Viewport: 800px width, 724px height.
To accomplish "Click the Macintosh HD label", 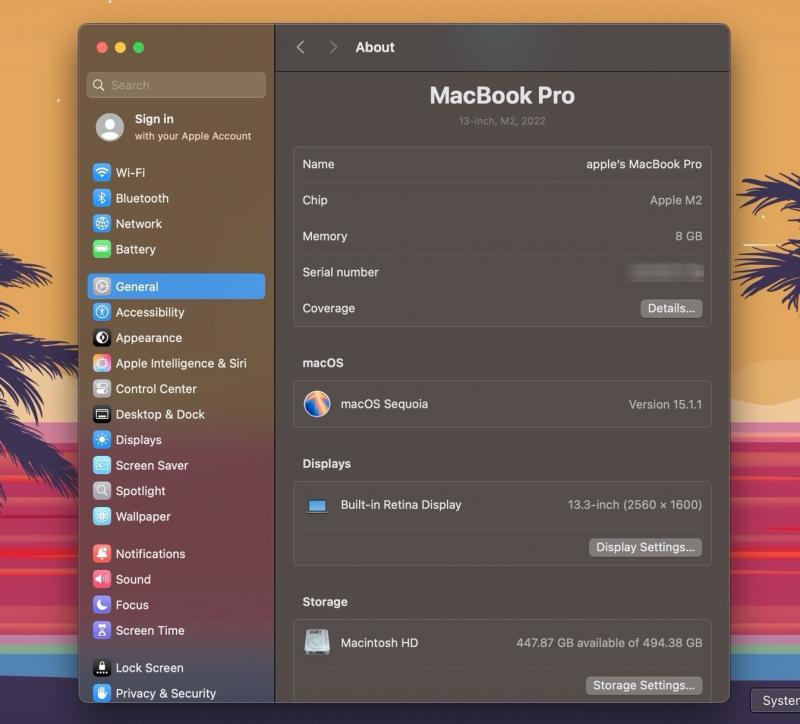I will pos(379,643).
